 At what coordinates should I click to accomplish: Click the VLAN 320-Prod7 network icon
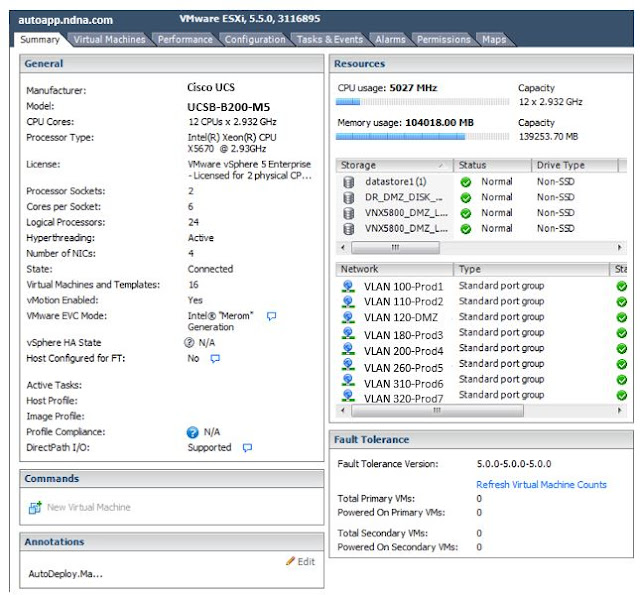[x=348, y=395]
